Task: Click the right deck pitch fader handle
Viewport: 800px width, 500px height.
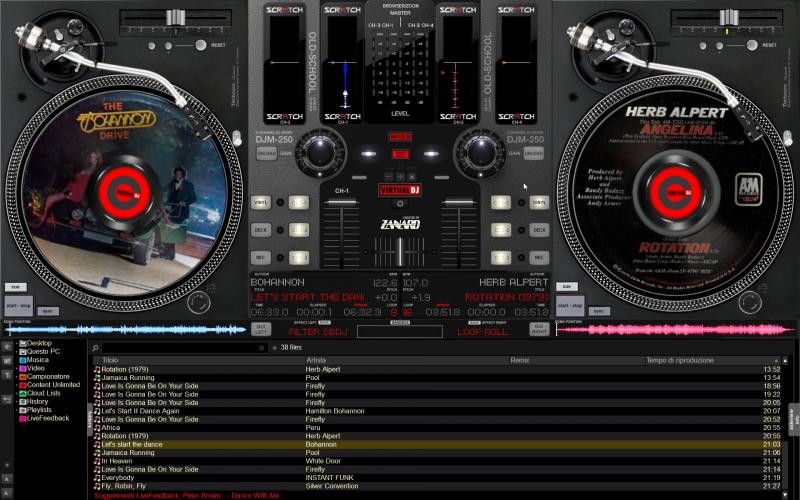Action: coord(729,17)
